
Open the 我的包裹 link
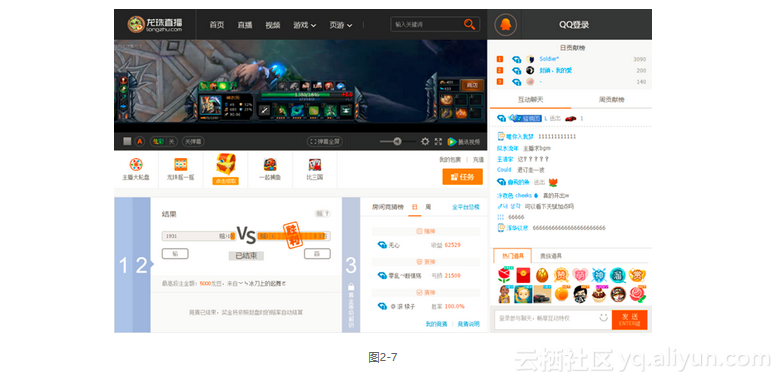click(x=450, y=160)
